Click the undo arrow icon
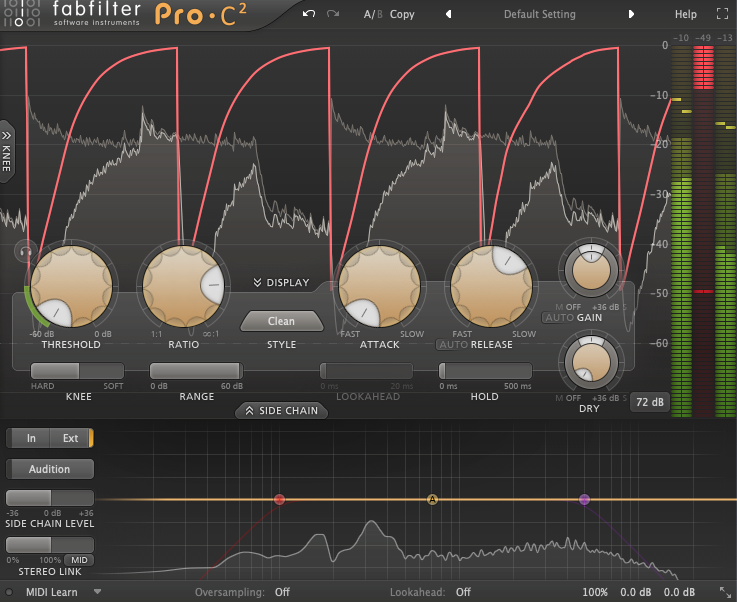 pyautogui.click(x=308, y=14)
